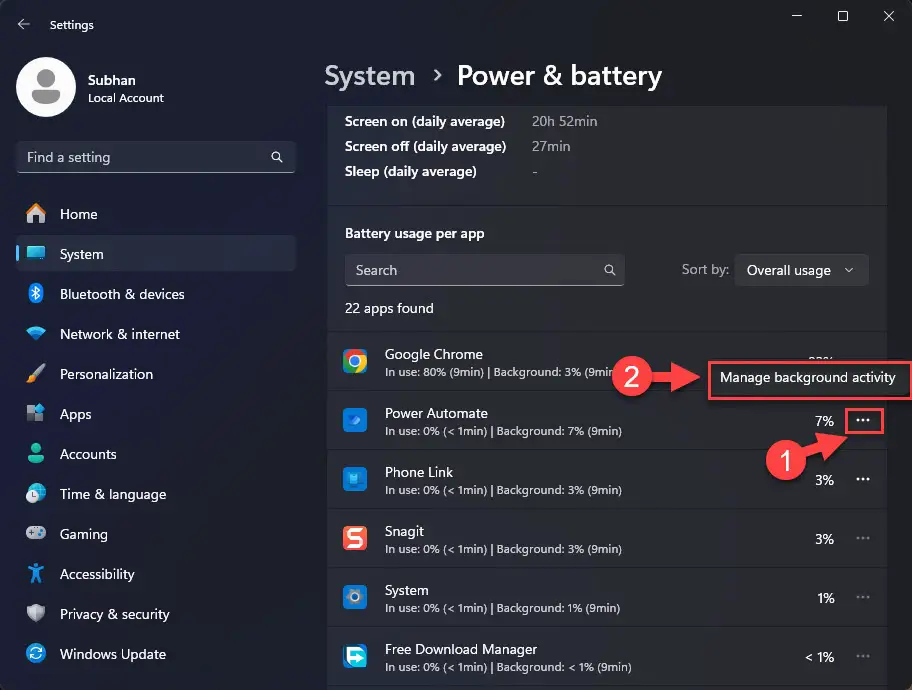Viewport: 912px width, 690px height.
Task: Click the Time & language clock icon
Action: (35, 493)
